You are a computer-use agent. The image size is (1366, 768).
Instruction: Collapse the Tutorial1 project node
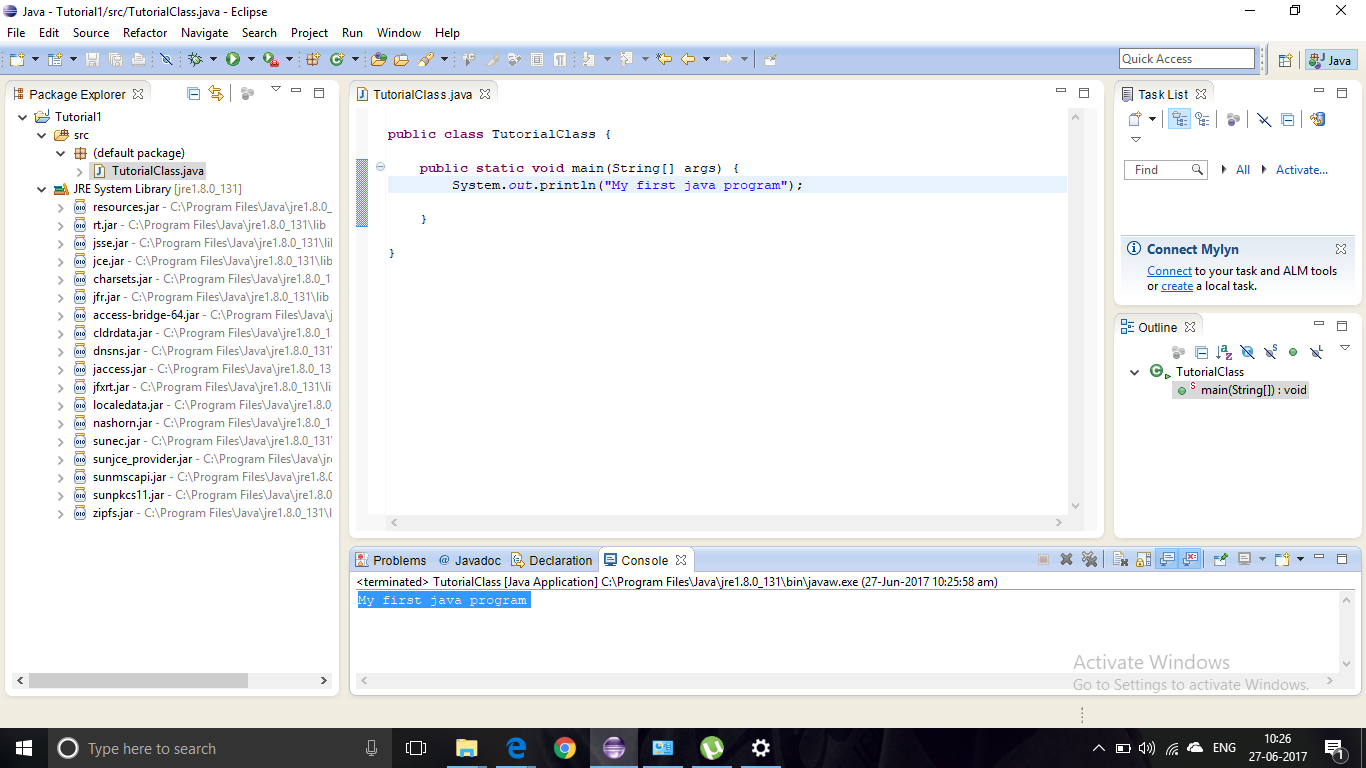24,117
